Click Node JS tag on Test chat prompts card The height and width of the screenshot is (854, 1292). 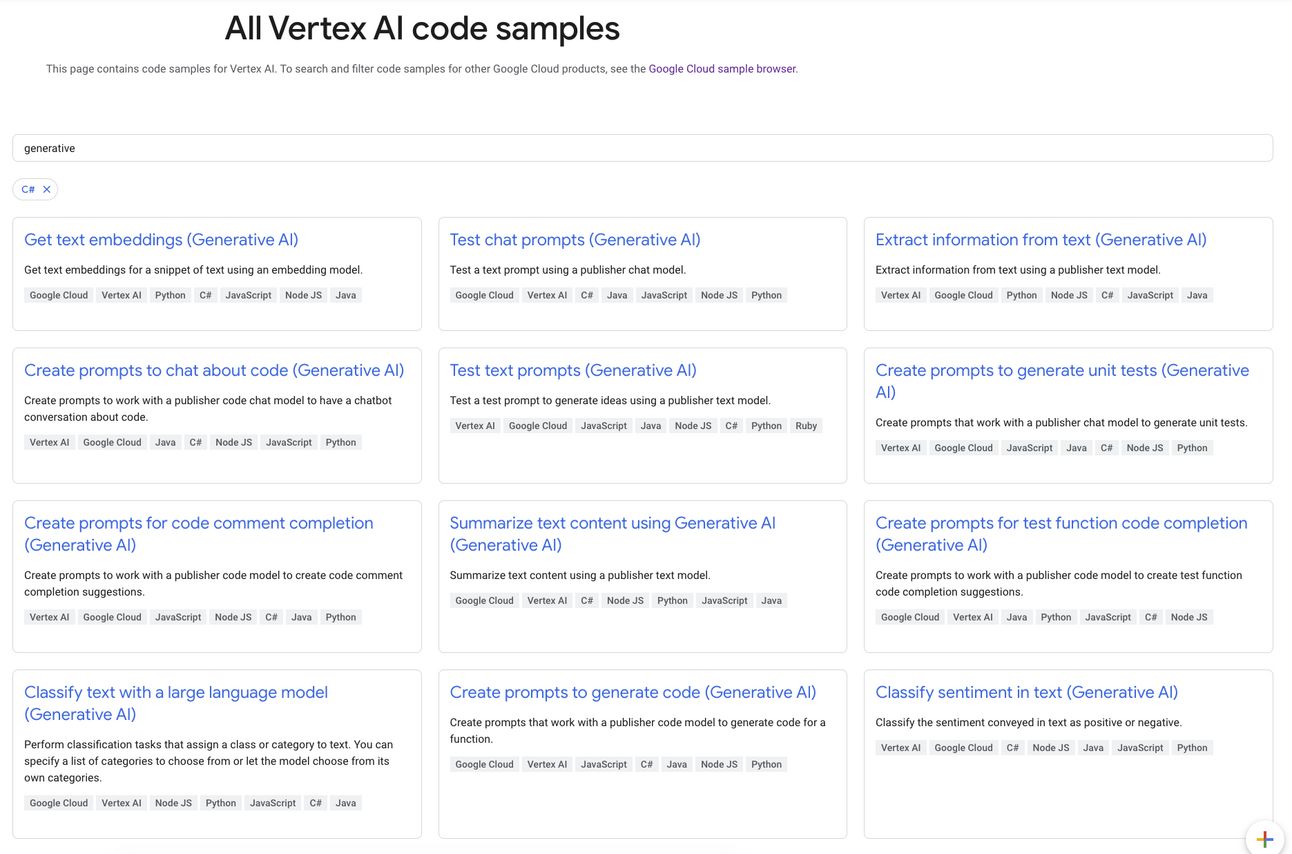point(719,295)
